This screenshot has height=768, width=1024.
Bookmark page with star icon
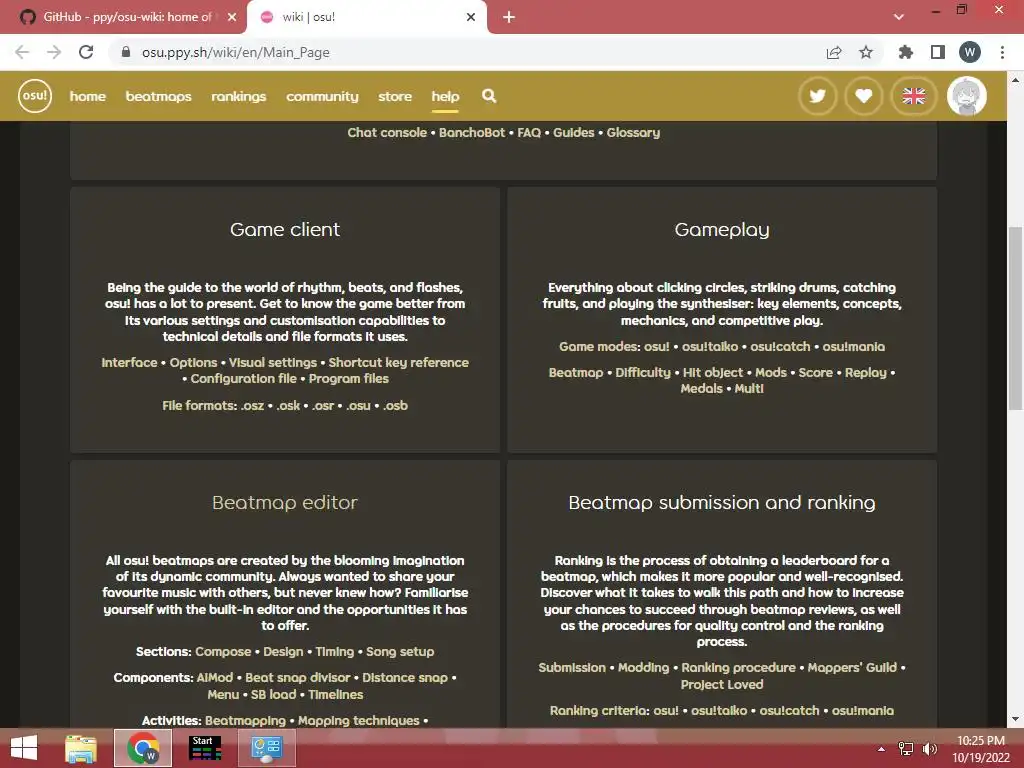pyautogui.click(x=866, y=52)
